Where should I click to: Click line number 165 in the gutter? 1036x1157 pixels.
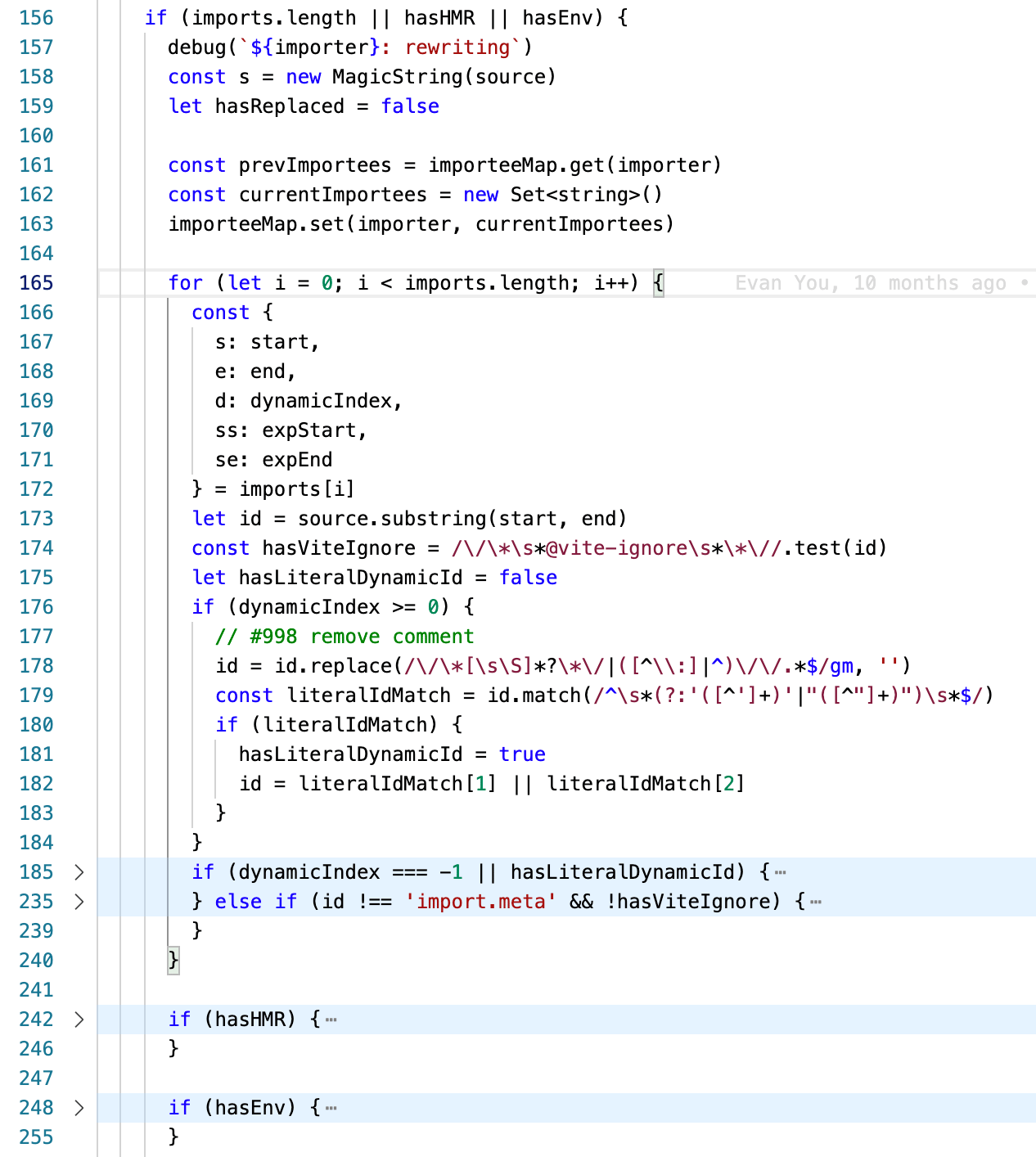tap(36, 283)
